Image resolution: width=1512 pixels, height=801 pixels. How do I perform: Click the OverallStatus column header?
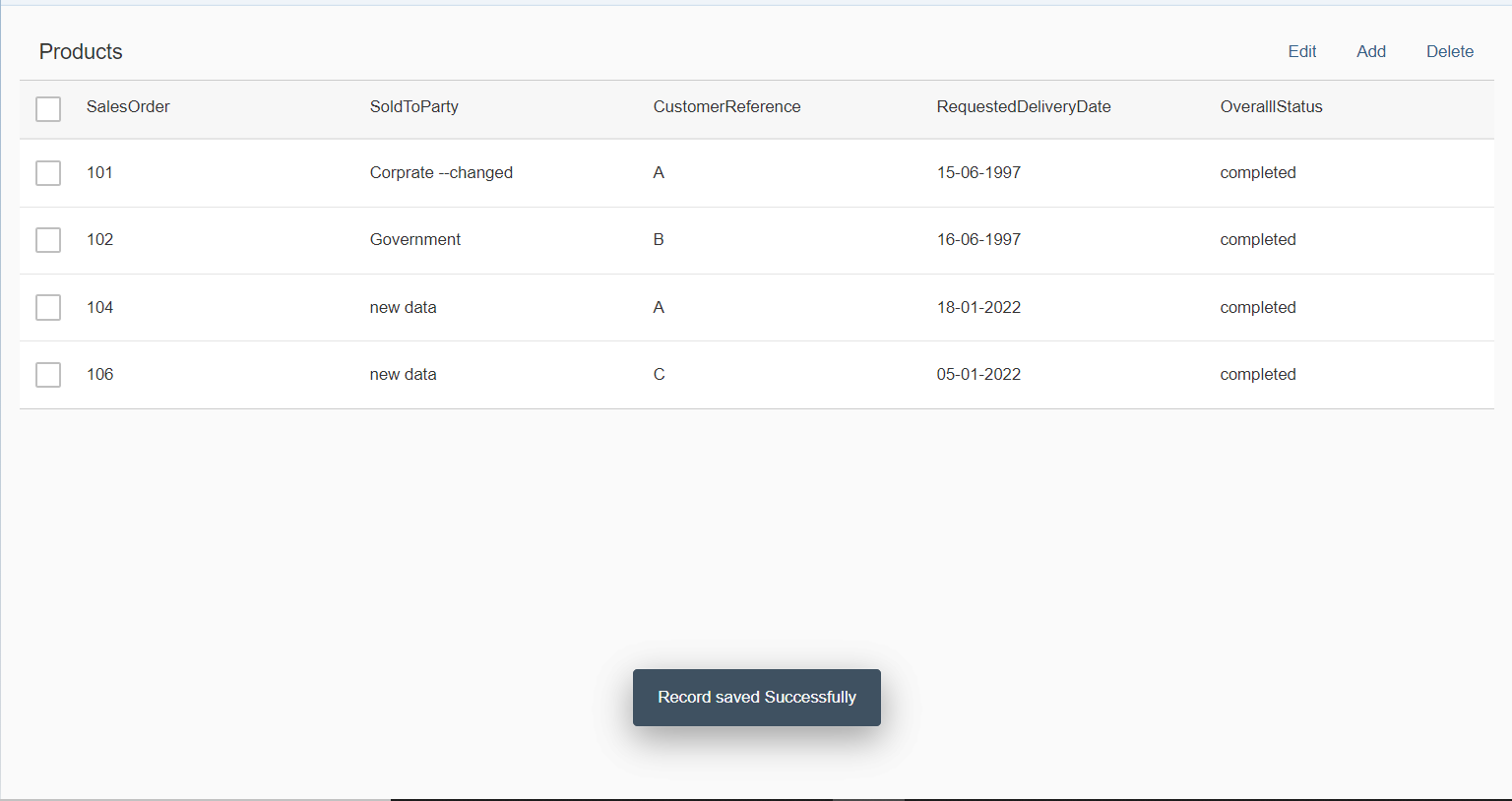click(1271, 106)
